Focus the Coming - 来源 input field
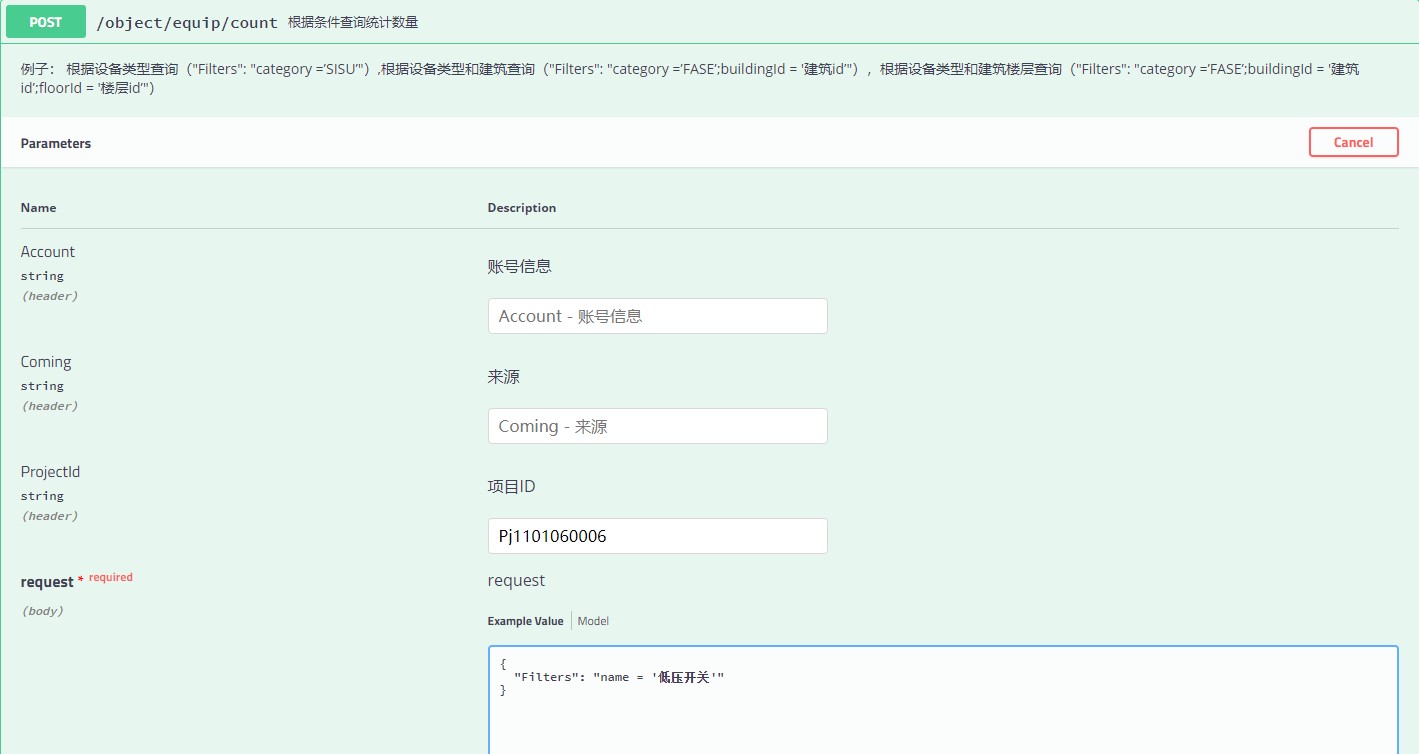The width and height of the screenshot is (1419, 754). click(657, 426)
